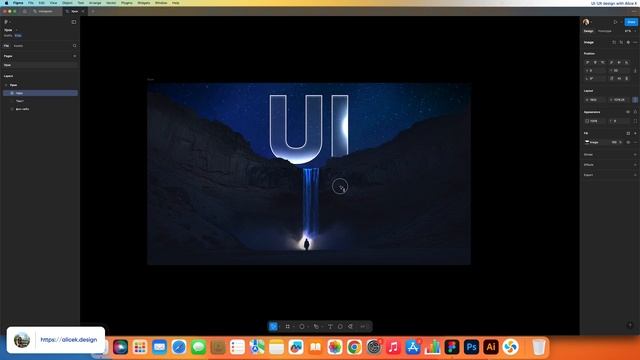
Task: Open the Figma main menu icon
Action: click(6, 22)
